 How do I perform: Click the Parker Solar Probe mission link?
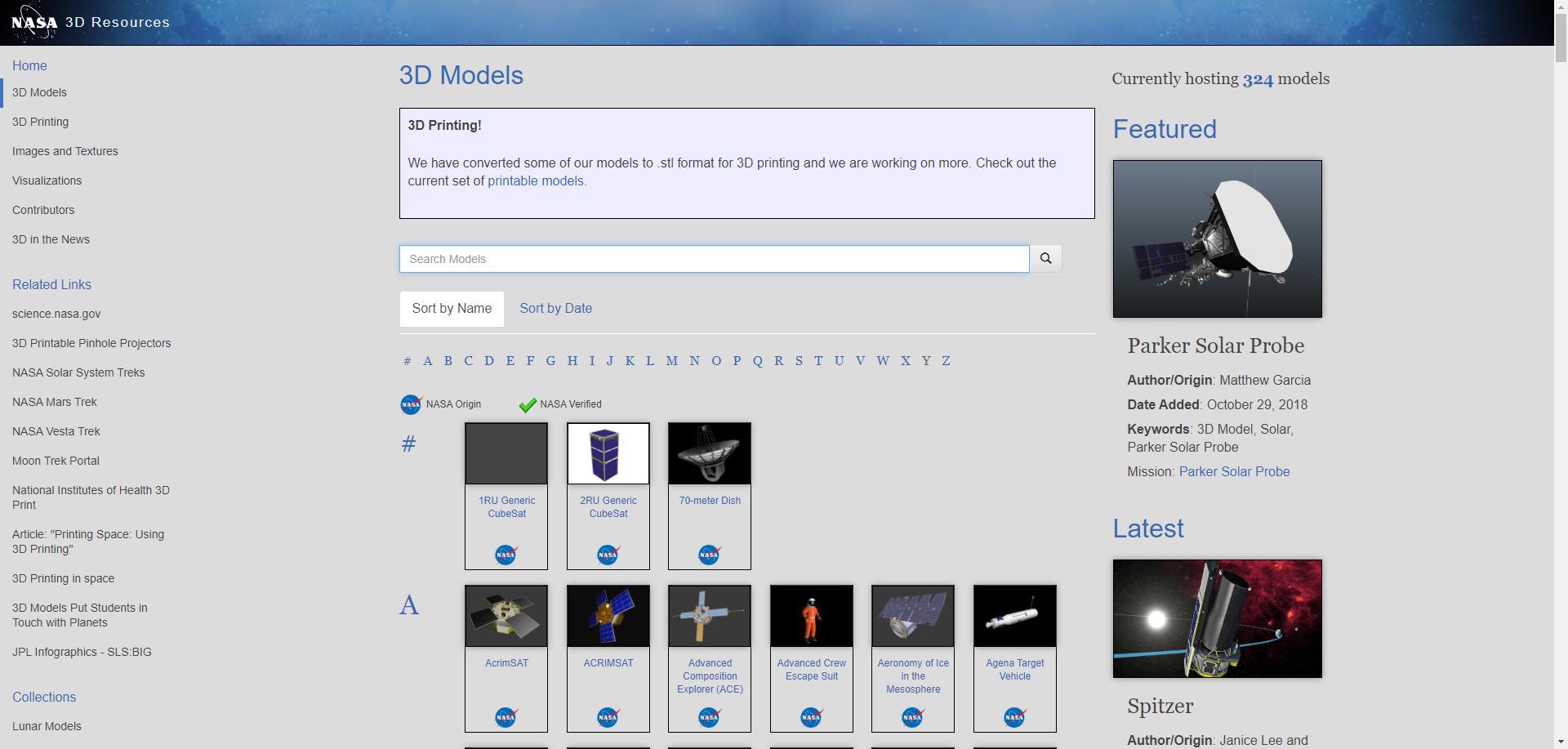[x=1234, y=472]
